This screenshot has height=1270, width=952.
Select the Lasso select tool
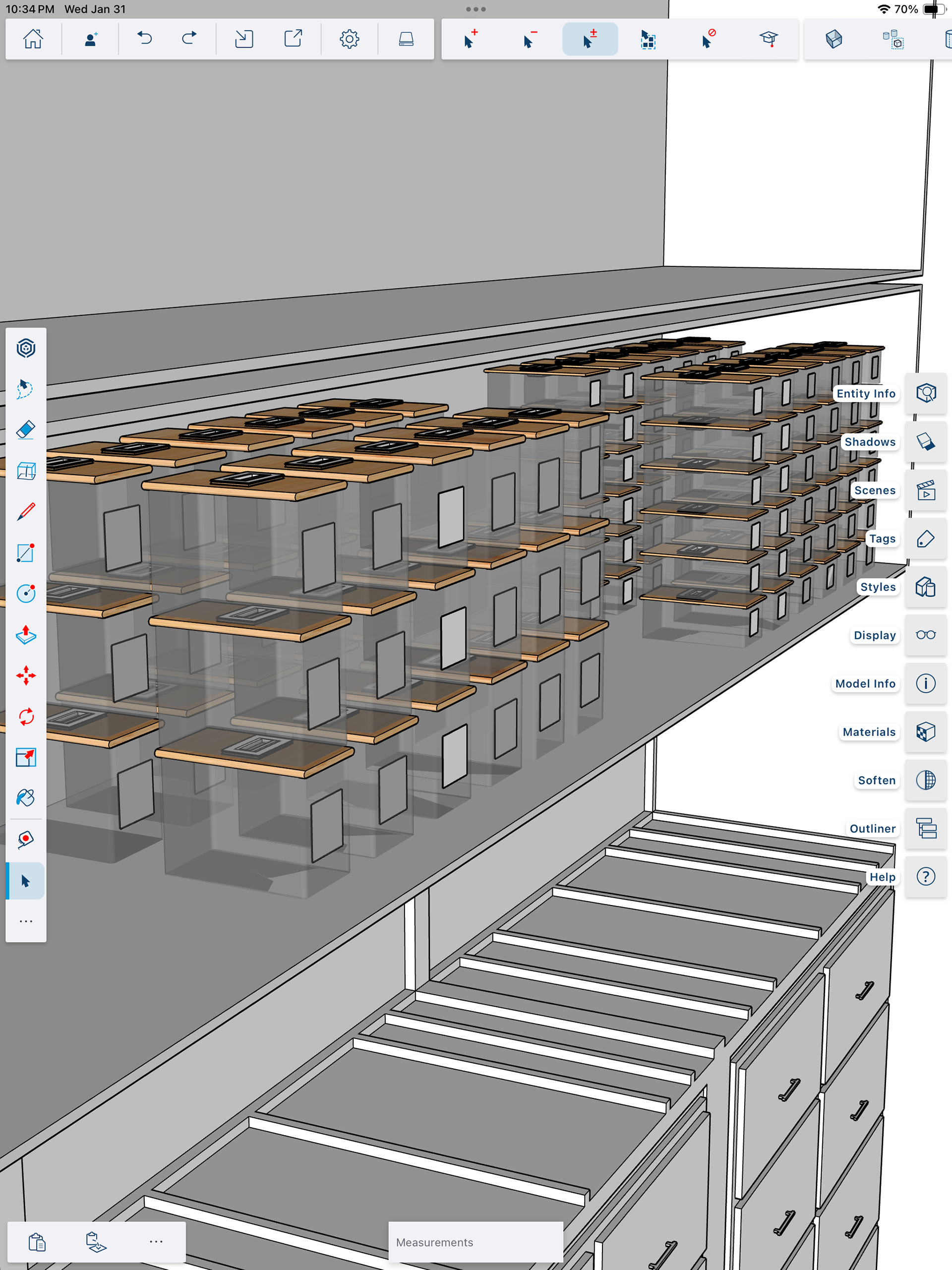[x=26, y=389]
